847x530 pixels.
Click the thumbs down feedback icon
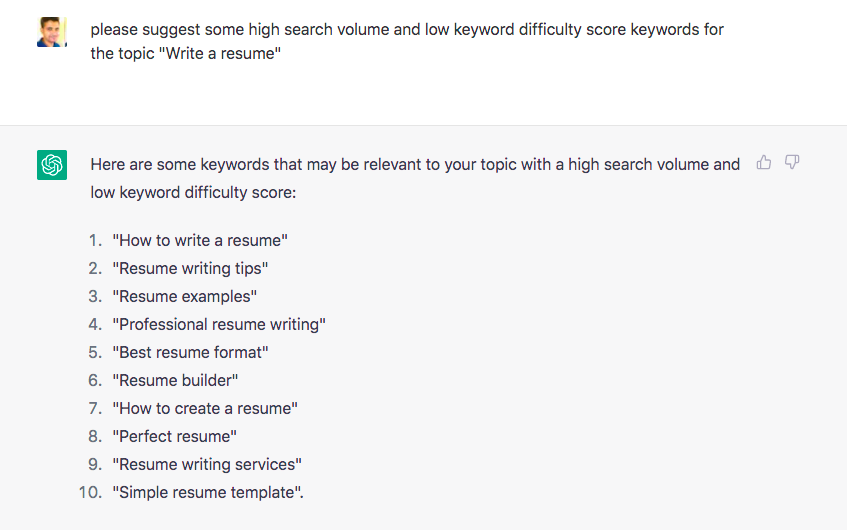(792, 163)
